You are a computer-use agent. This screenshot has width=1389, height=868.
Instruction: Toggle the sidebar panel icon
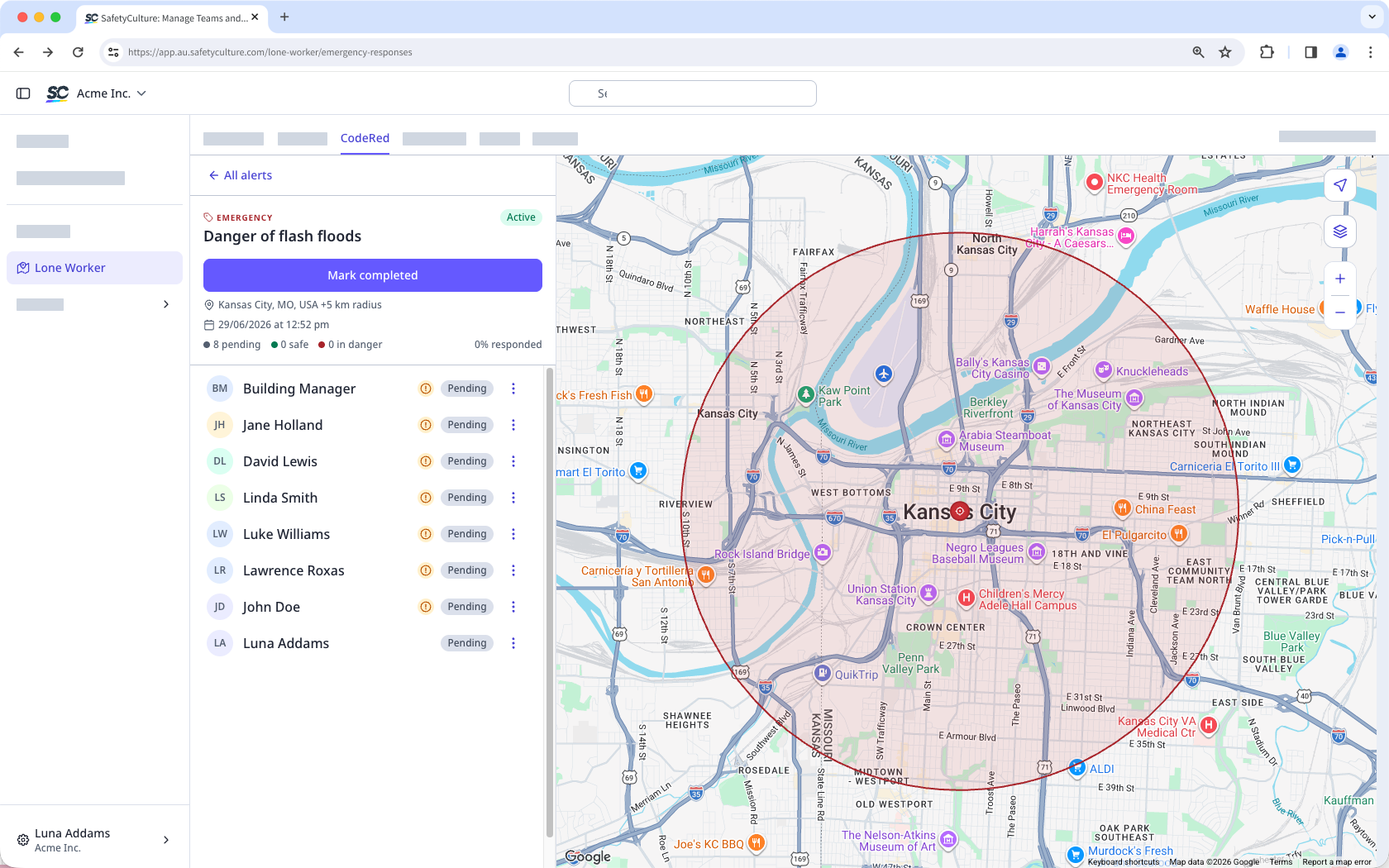pos(23,93)
